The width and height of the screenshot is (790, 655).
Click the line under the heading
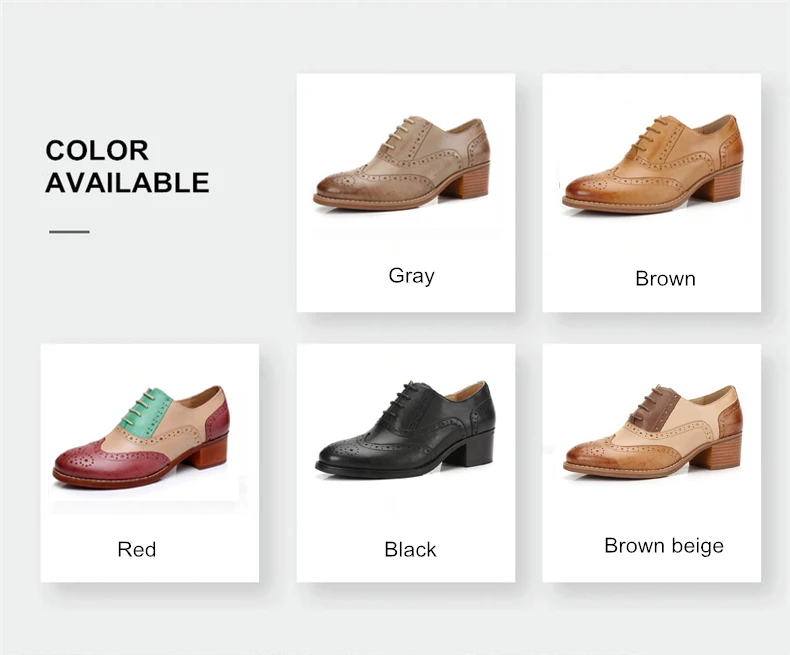pyautogui.click(x=70, y=232)
